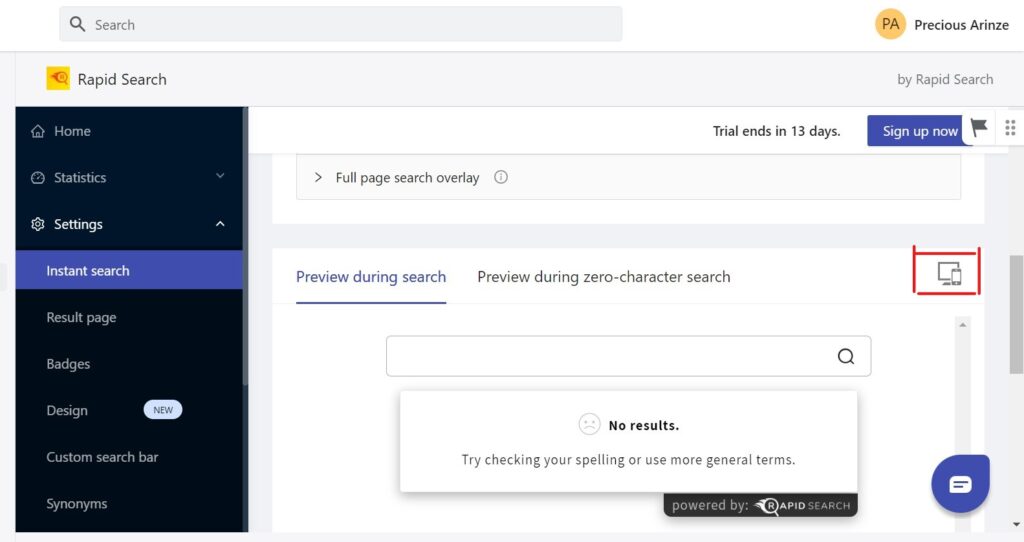Viewport: 1024px width, 542px height.
Task: Open the PA user avatar
Action: tap(890, 24)
